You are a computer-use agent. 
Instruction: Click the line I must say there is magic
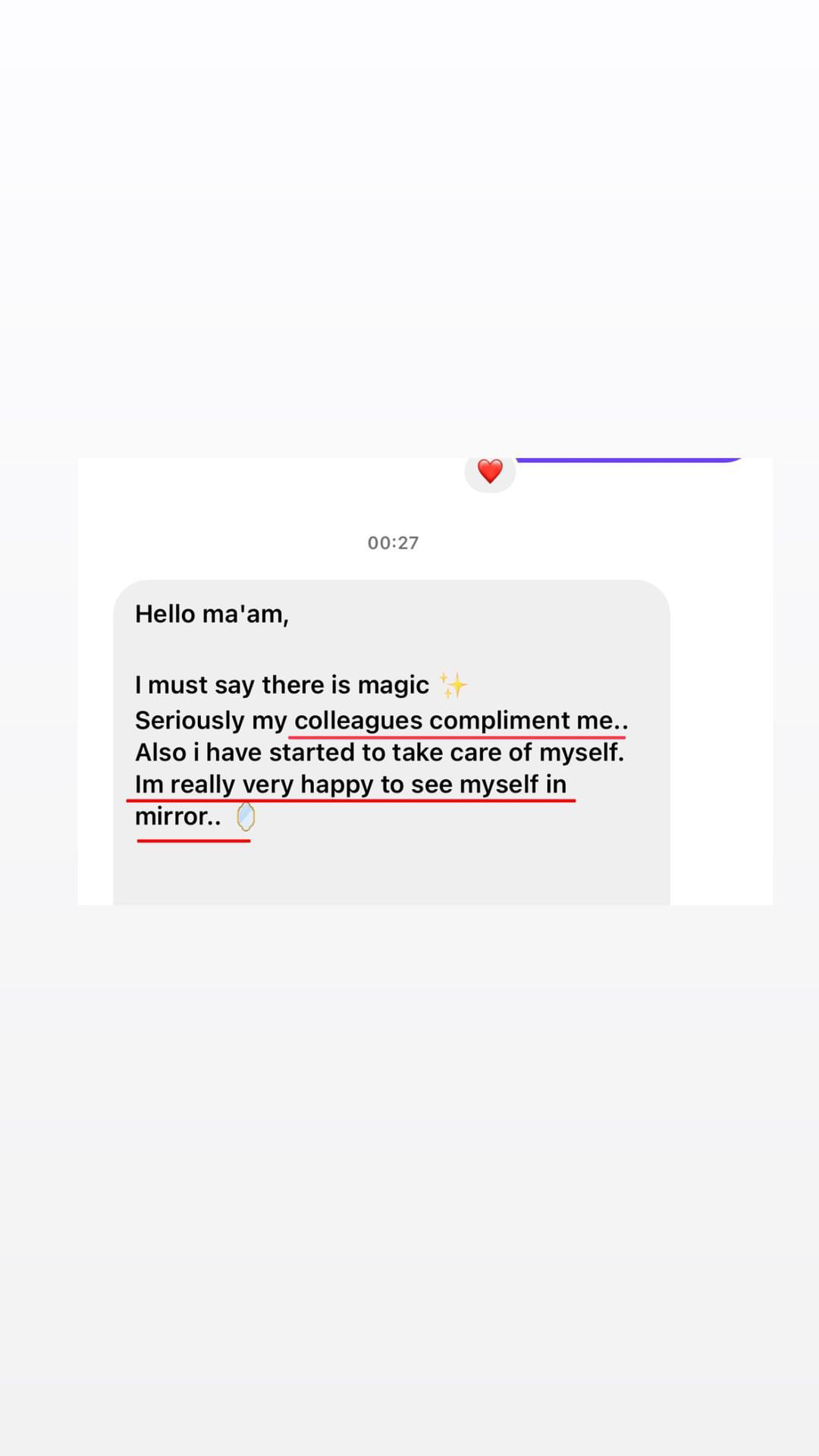click(282, 685)
